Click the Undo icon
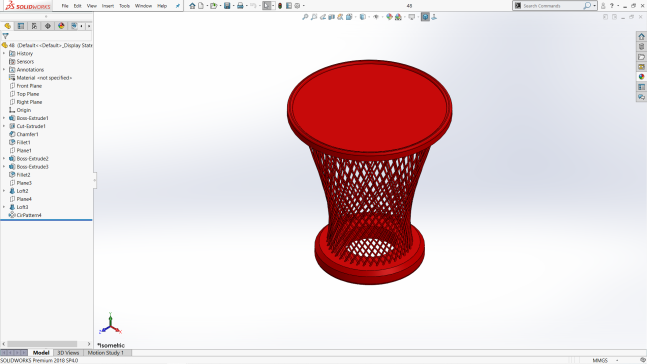The height and width of the screenshot is (364, 647). pos(253,6)
